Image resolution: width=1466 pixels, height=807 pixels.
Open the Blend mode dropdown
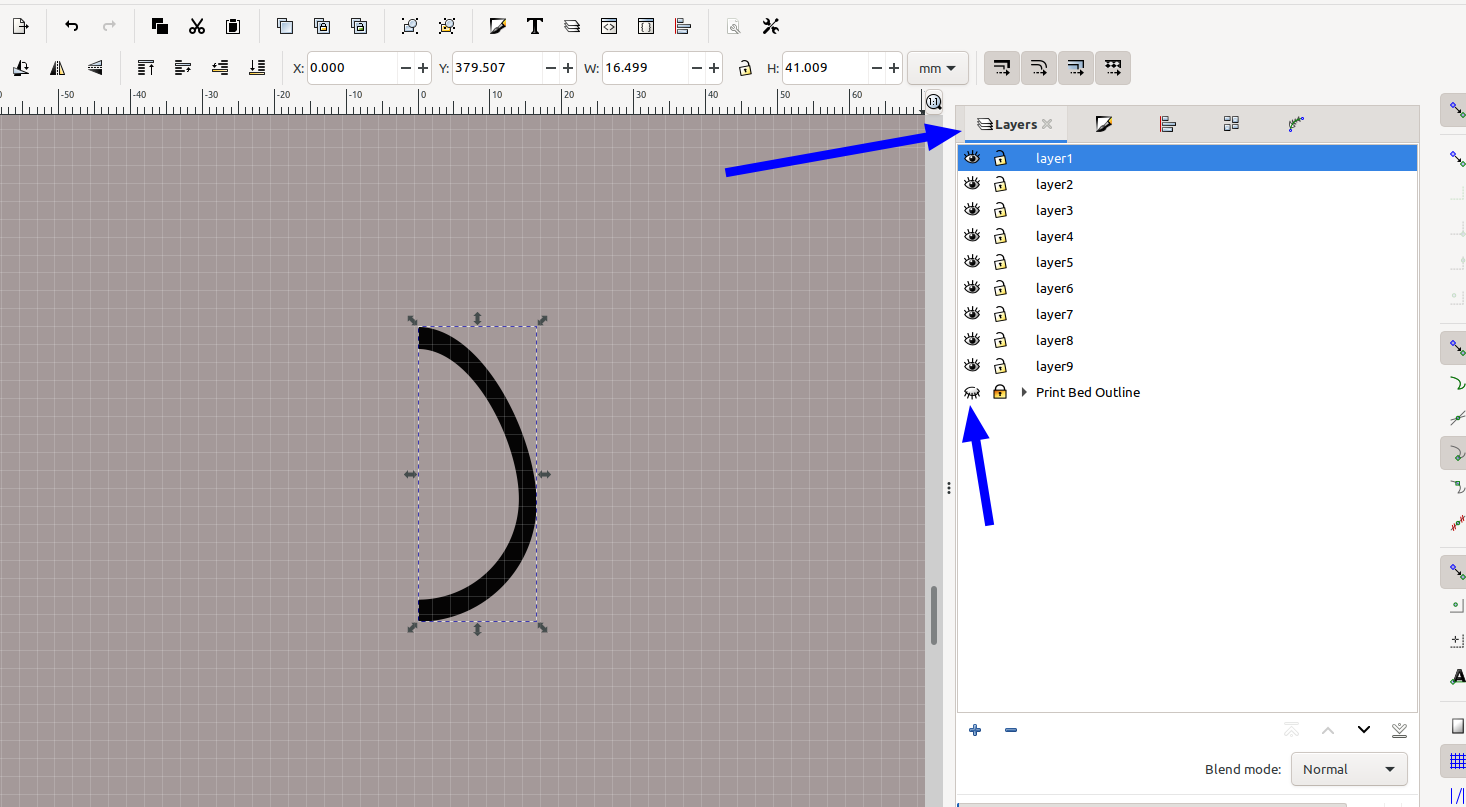[1349, 769]
